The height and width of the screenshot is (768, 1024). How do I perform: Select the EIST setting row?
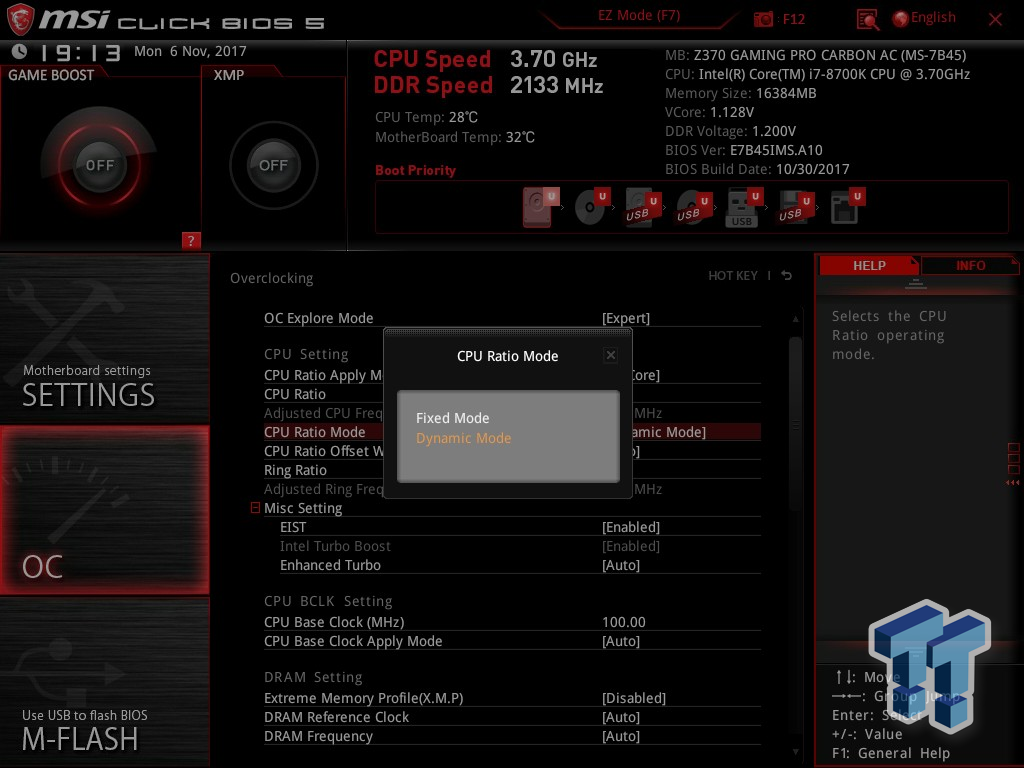point(520,527)
